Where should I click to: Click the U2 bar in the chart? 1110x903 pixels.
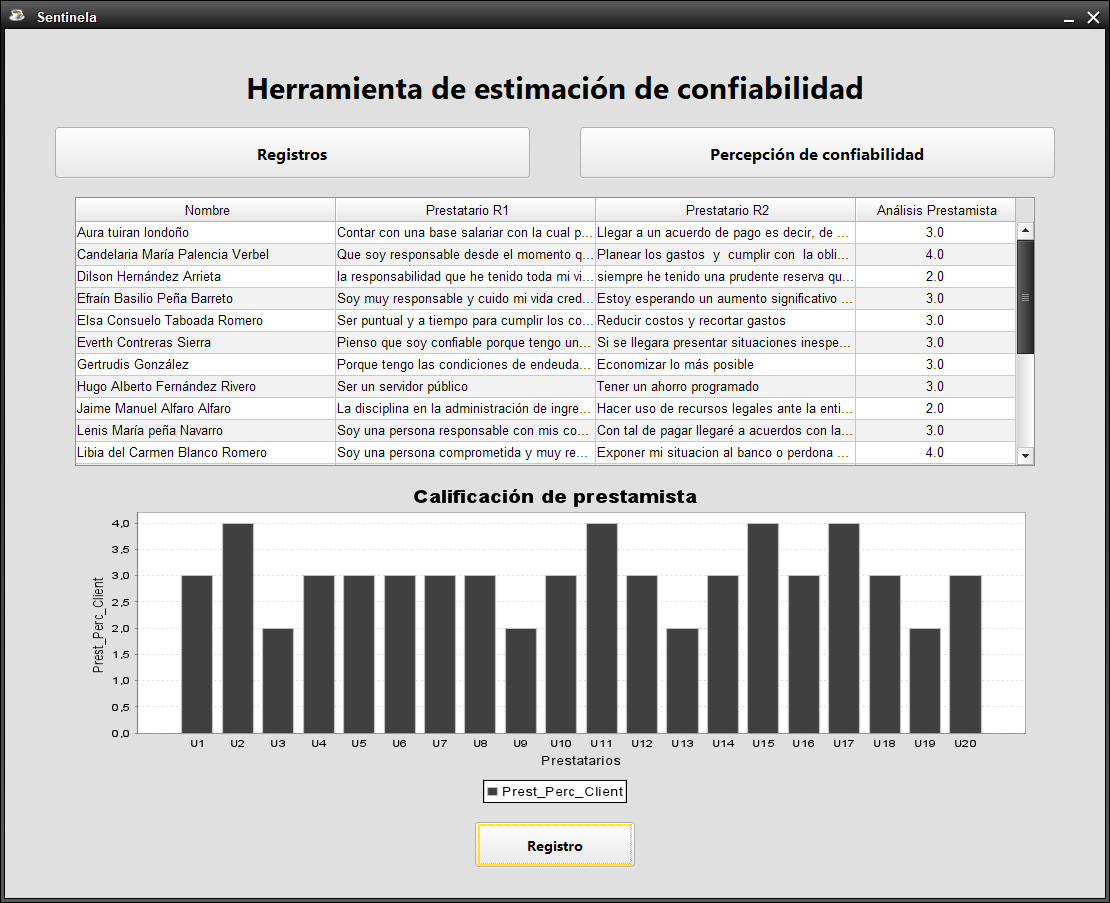pos(237,628)
